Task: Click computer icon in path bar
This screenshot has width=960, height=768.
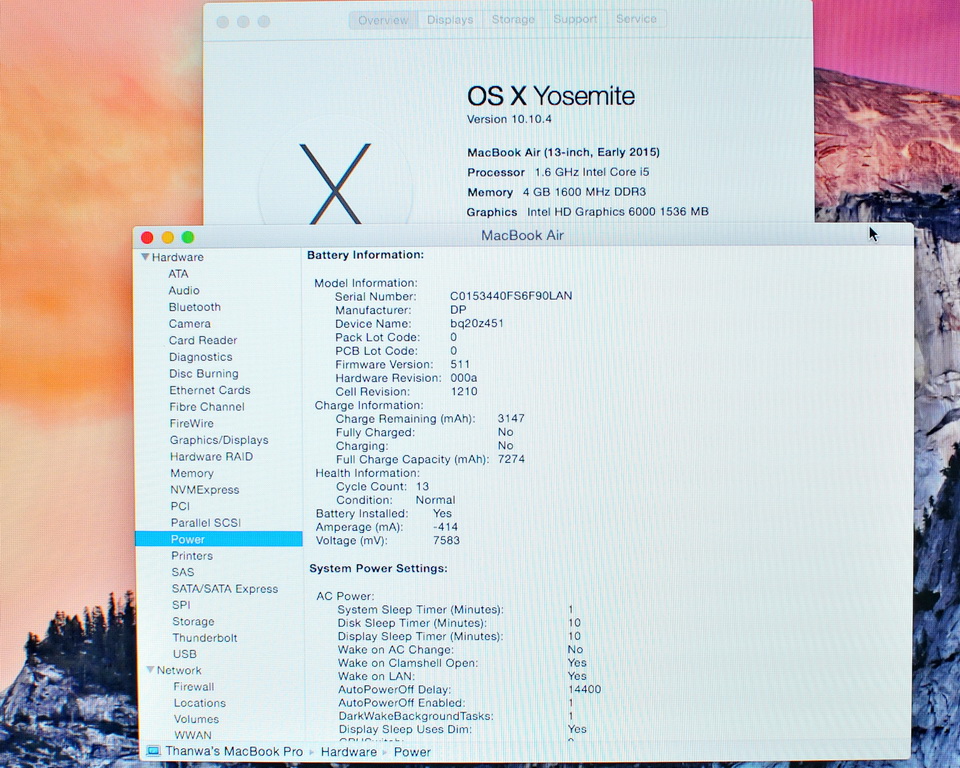Action: pos(153,751)
